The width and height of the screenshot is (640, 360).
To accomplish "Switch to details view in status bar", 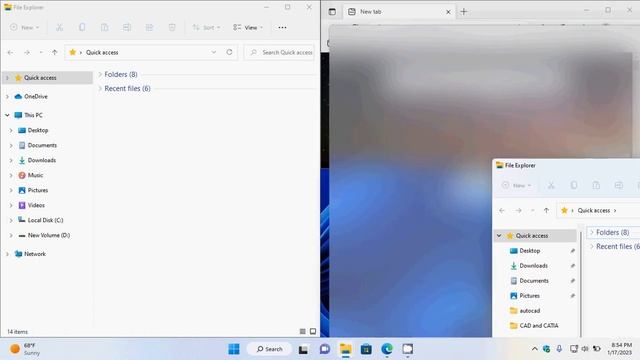I will (x=302, y=331).
